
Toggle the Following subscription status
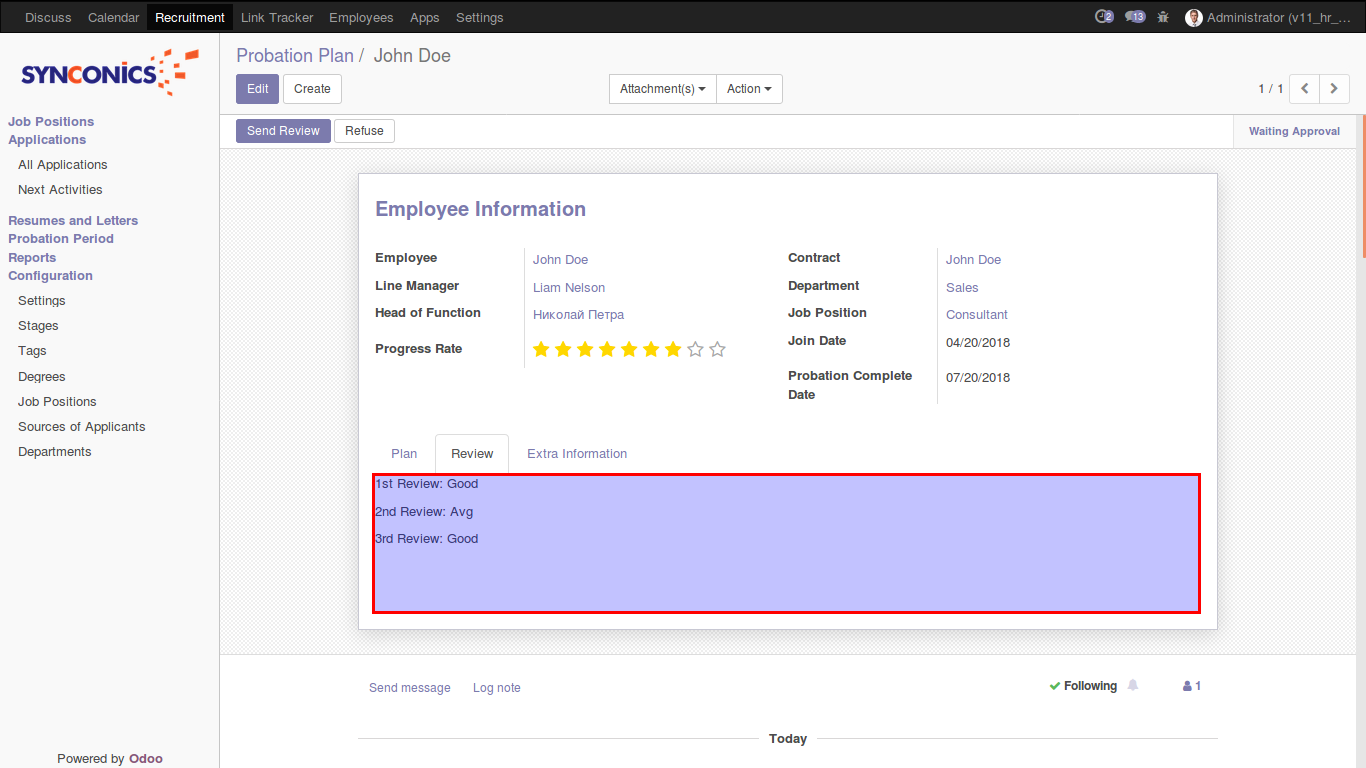click(1083, 686)
